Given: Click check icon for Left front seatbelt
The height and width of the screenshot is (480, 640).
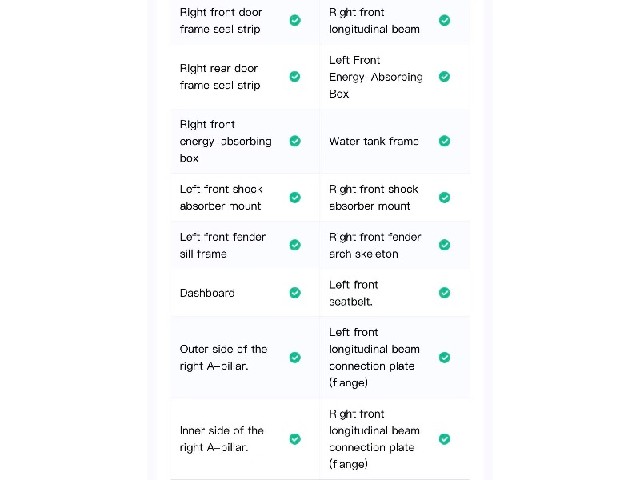Looking at the screenshot, I should (x=444, y=293).
